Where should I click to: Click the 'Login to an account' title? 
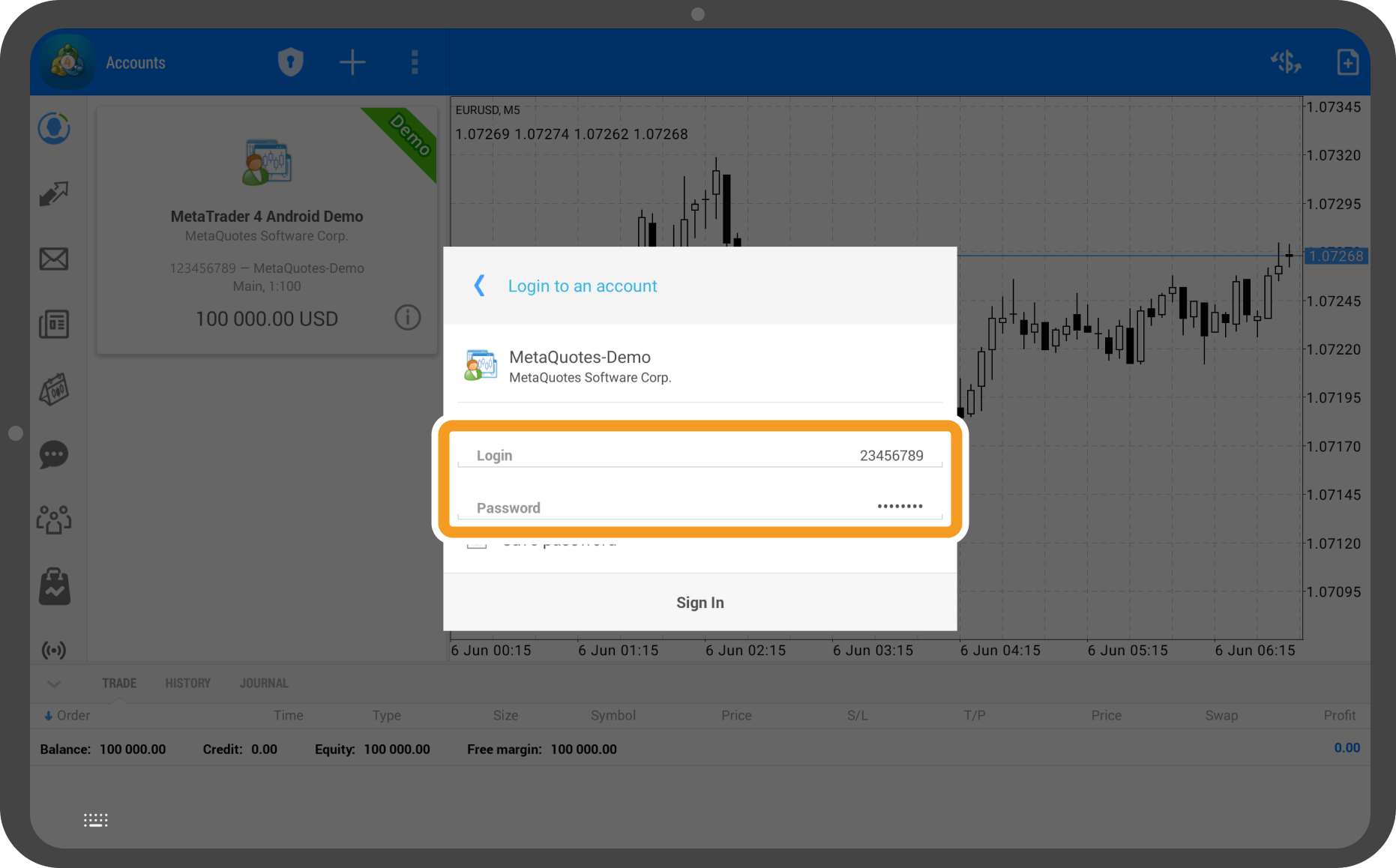[x=583, y=286]
